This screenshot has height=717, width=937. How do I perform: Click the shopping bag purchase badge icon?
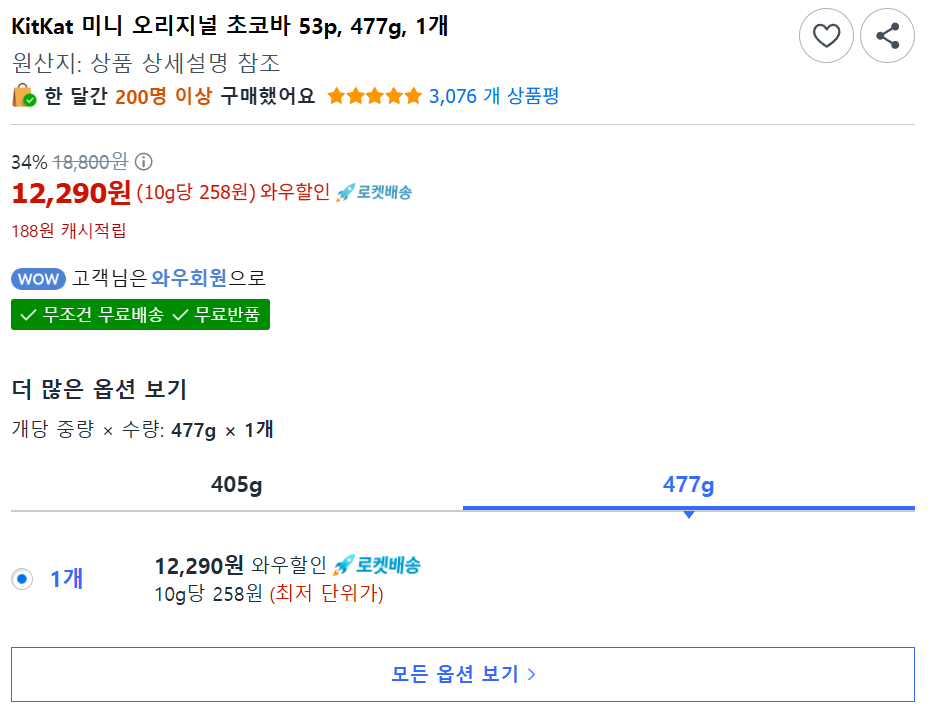[x=24, y=96]
